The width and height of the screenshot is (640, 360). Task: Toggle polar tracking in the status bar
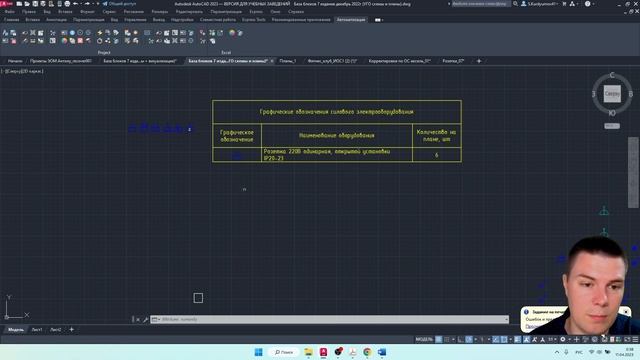tap(469, 339)
